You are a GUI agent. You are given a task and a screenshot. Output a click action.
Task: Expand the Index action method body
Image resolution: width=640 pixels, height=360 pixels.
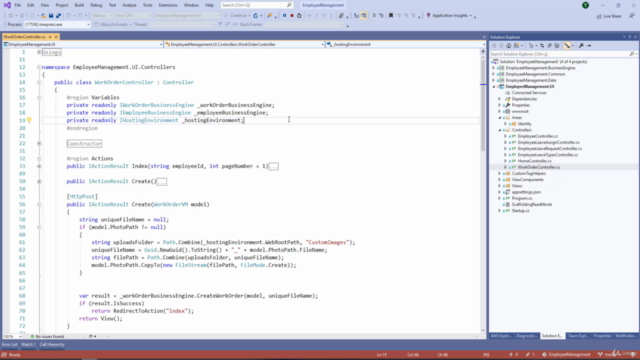tap(39, 166)
